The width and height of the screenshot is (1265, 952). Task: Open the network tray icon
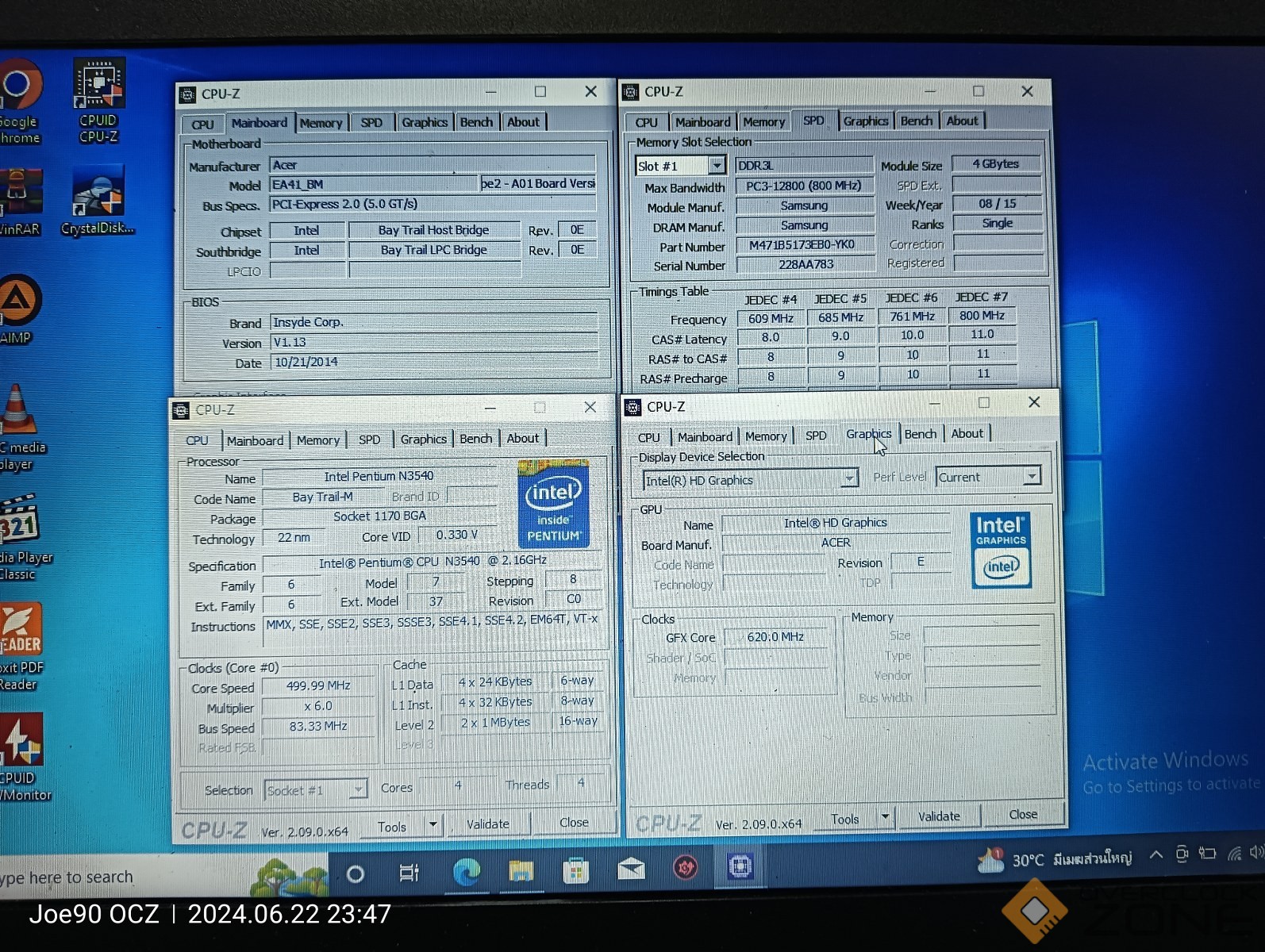point(1234,854)
